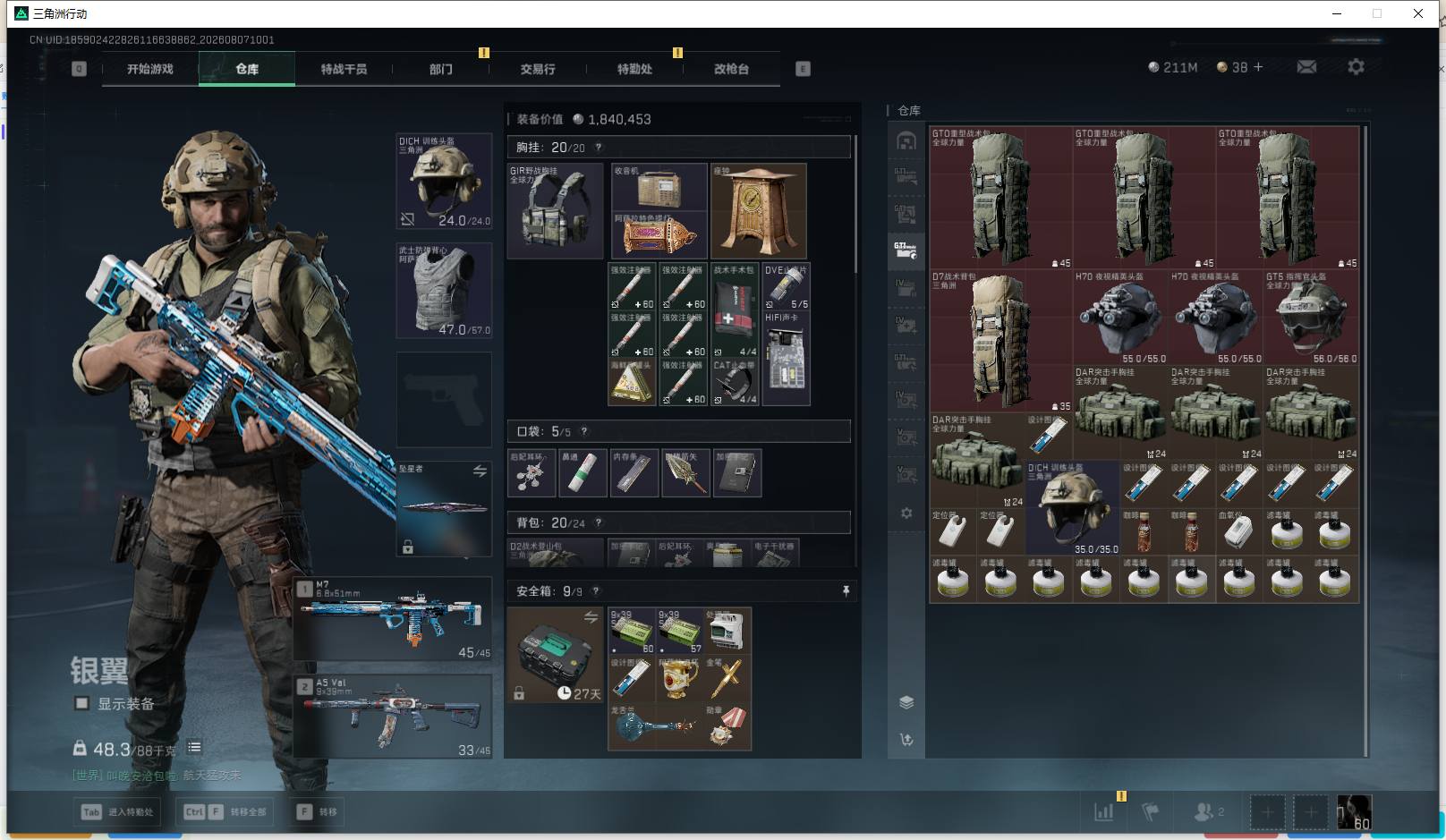
Task: Select the 战术手术包 item
Action: click(x=735, y=310)
